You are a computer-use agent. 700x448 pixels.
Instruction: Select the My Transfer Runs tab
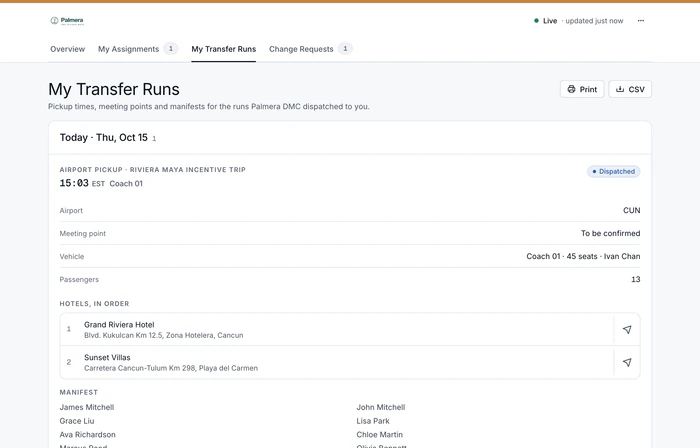click(224, 49)
